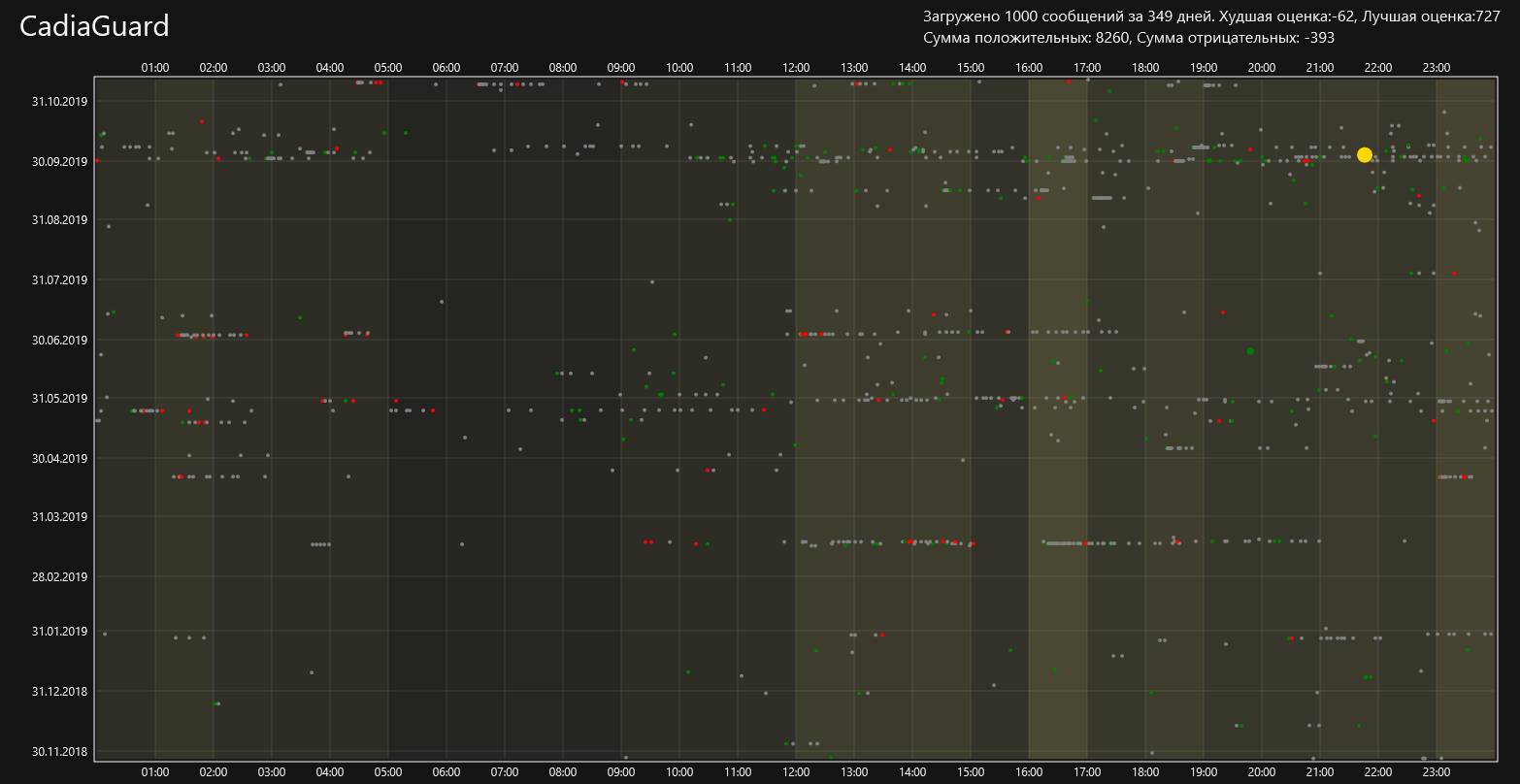Screen dimensions: 1520x784
Task: Click the 31.10.2019 date label
Action: tap(60, 101)
